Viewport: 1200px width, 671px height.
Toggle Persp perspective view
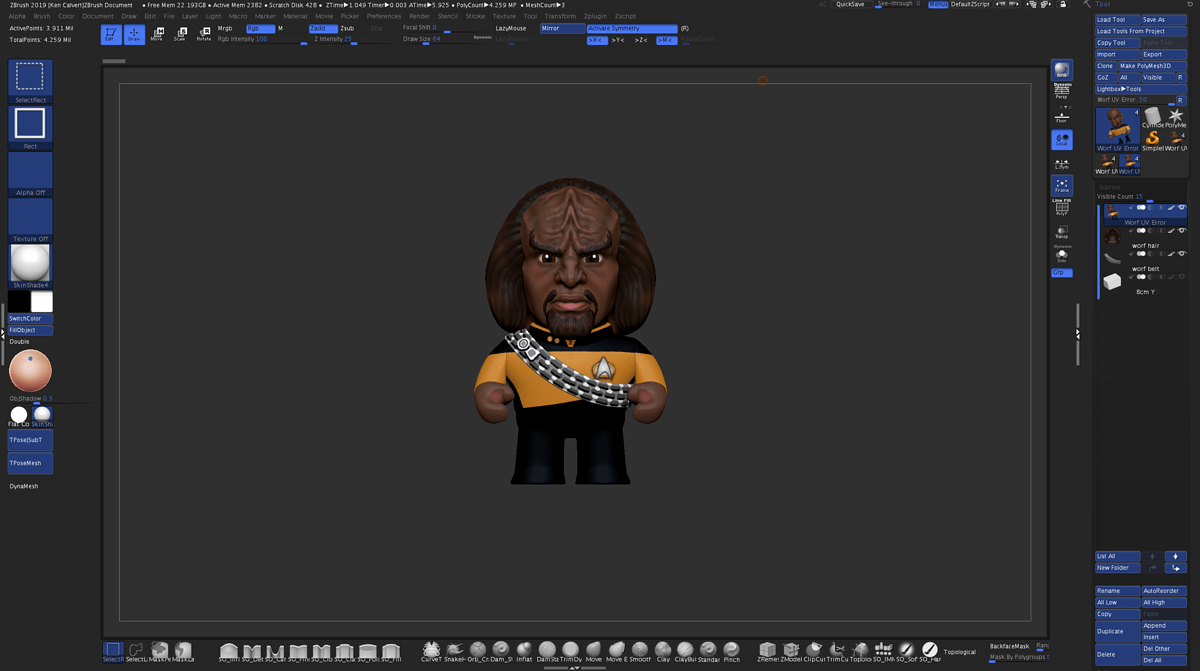[1062, 92]
